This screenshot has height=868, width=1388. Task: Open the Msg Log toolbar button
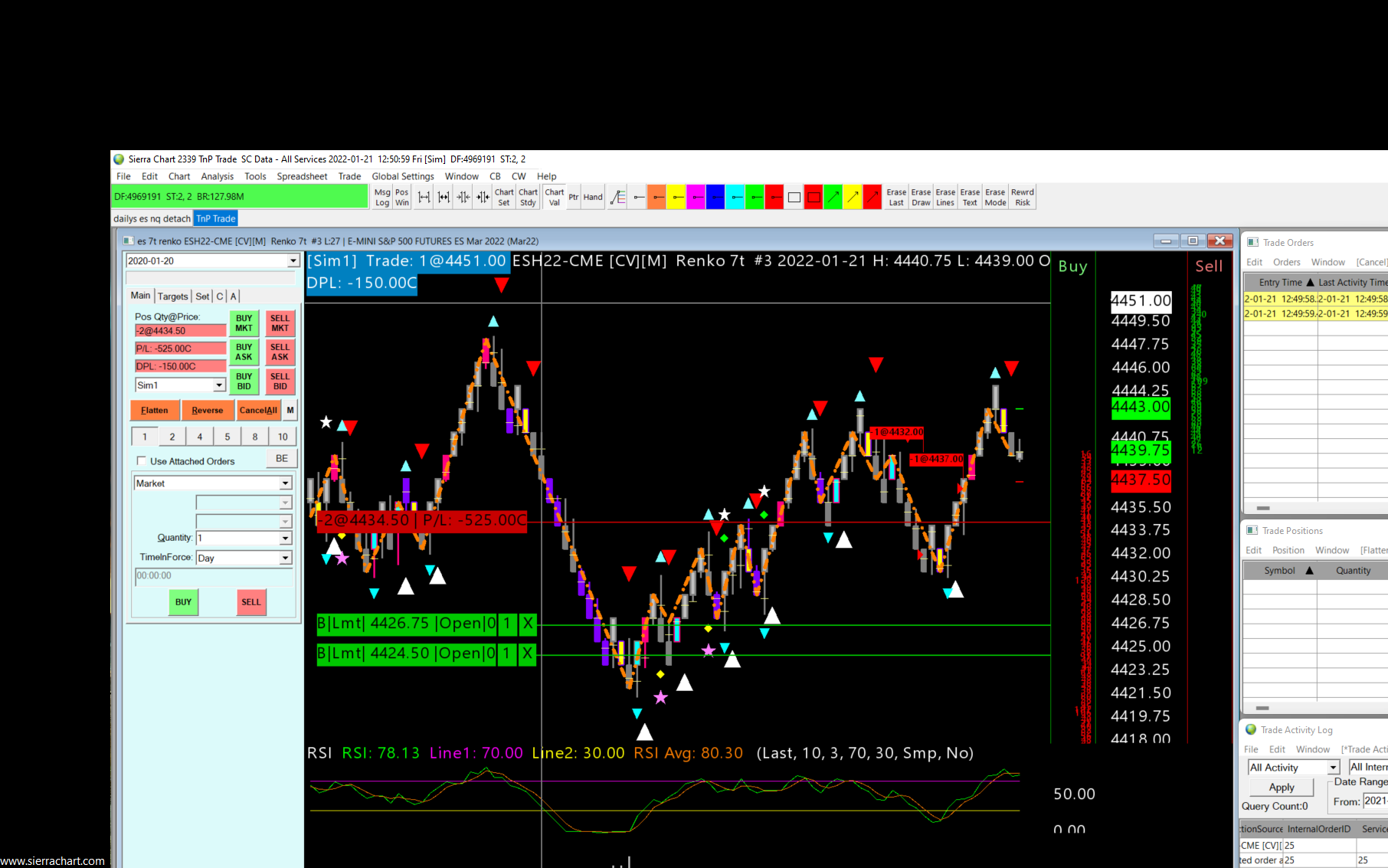pyautogui.click(x=382, y=197)
